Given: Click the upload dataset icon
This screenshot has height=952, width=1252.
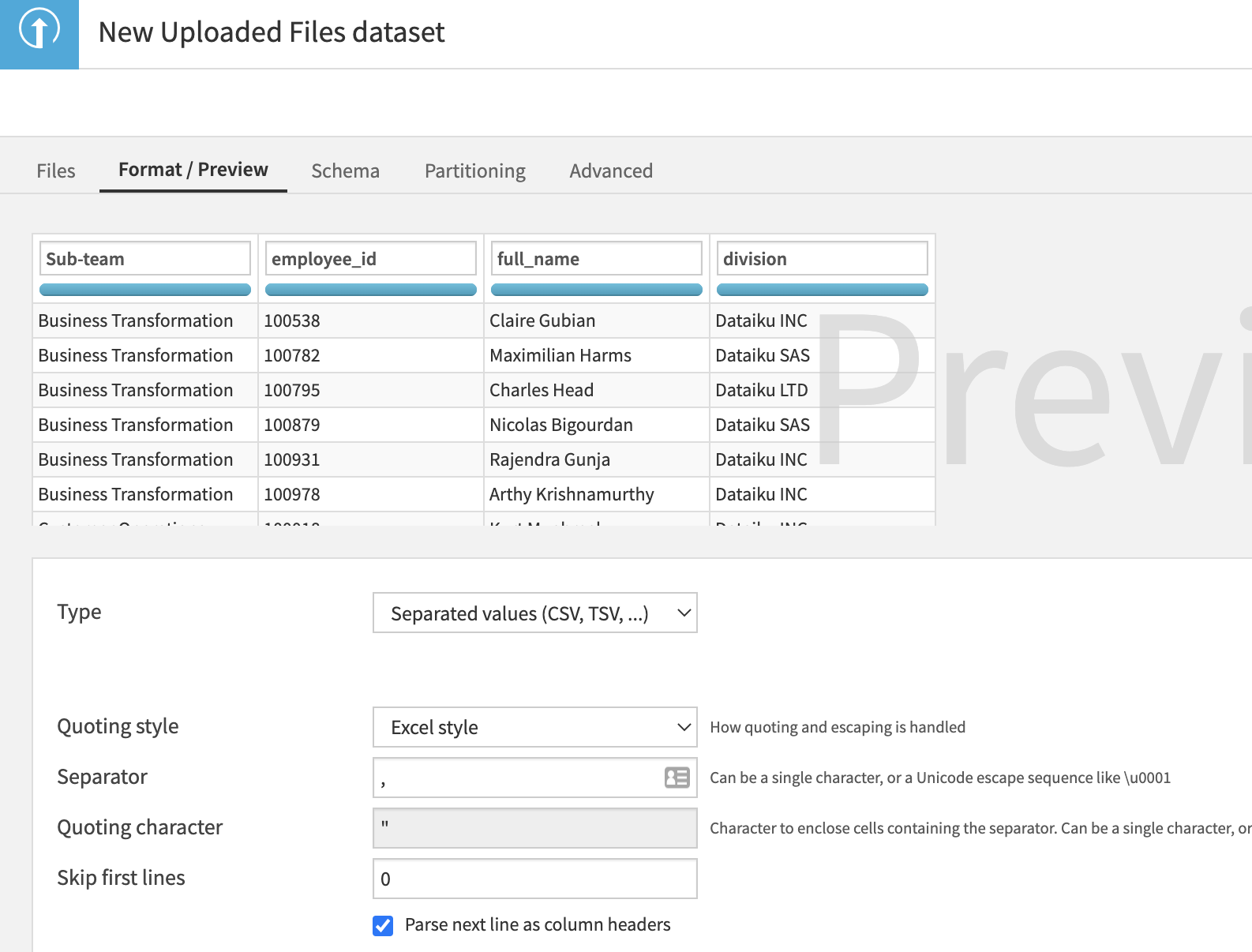Looking at the screenshot, I should [x=39, y=34].
